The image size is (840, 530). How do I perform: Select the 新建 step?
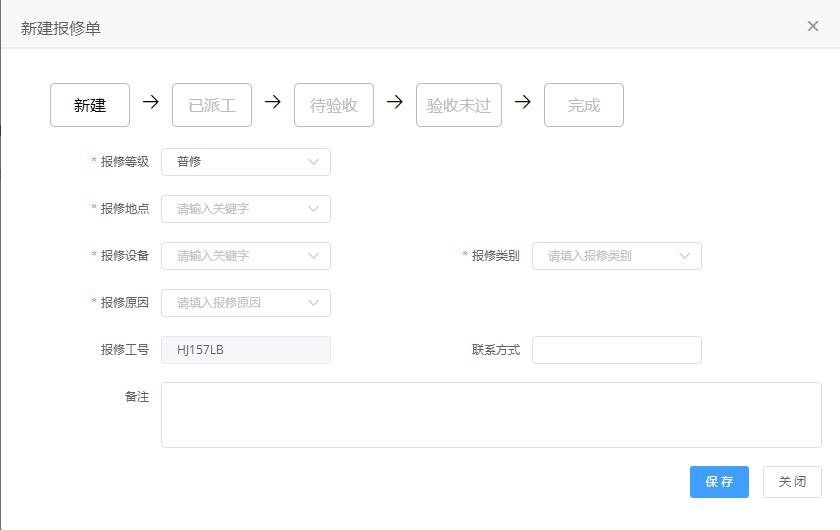pyautogui.click(x=90, y=105)
